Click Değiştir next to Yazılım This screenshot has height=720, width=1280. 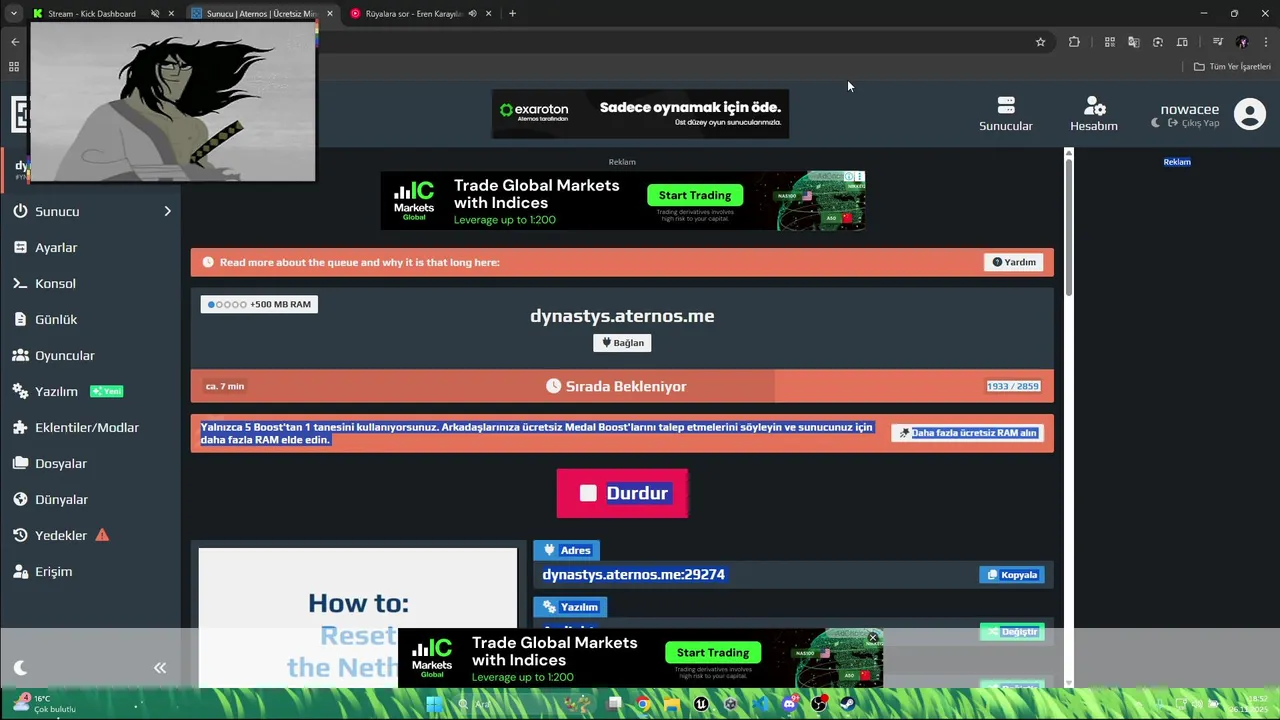click(x=1012, y=632)
